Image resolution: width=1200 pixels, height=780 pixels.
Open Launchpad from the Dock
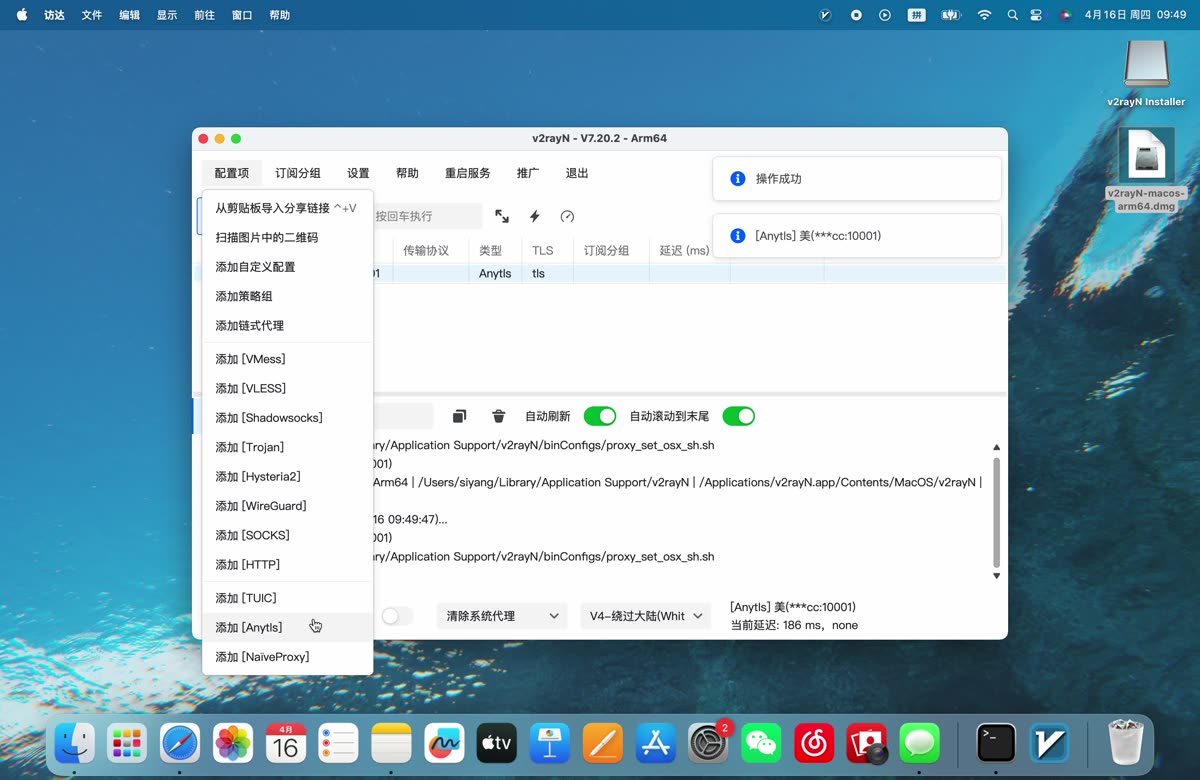(x=128, y=743)
